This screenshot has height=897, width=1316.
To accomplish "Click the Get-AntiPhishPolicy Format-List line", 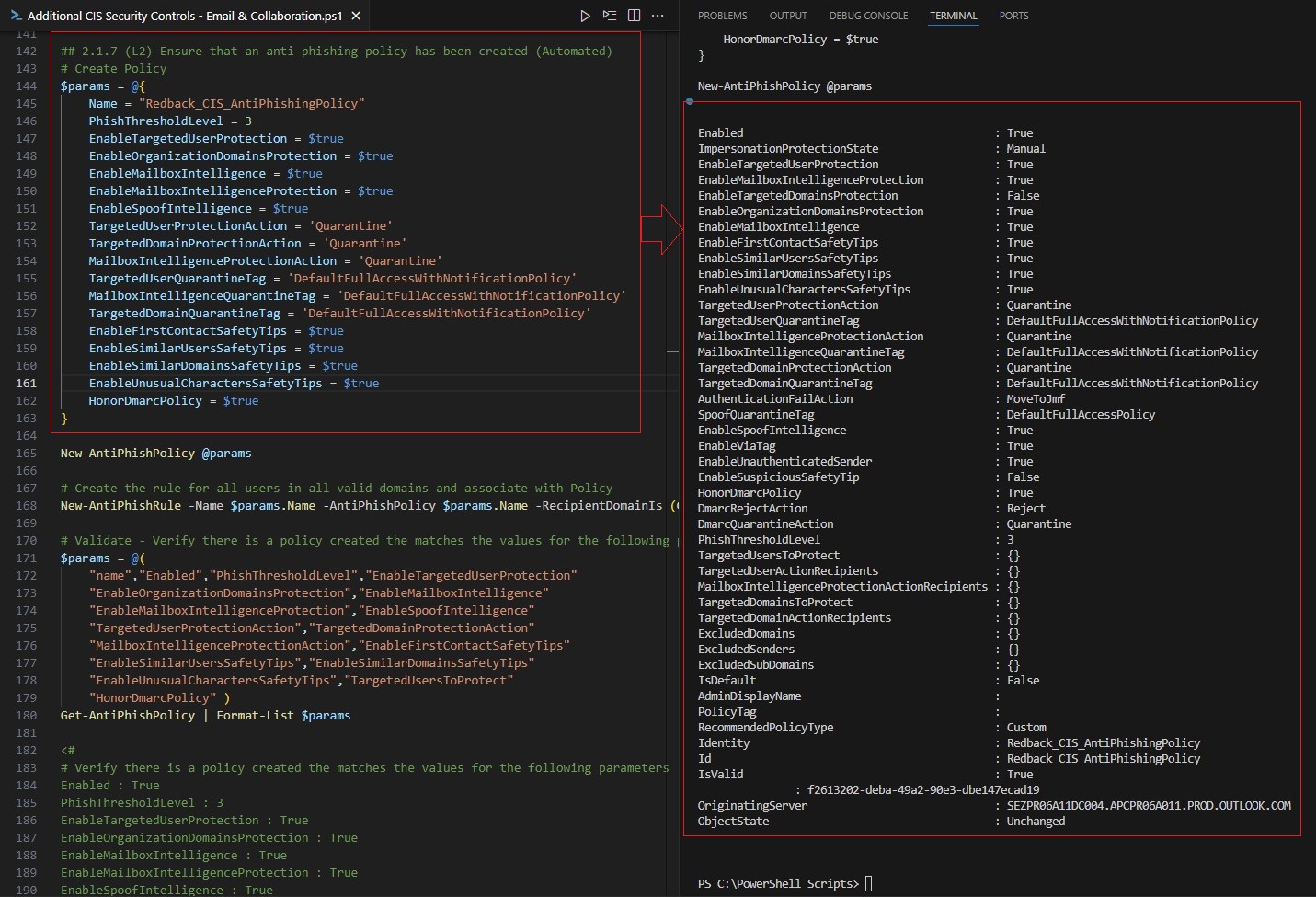I will pos(205,716).
